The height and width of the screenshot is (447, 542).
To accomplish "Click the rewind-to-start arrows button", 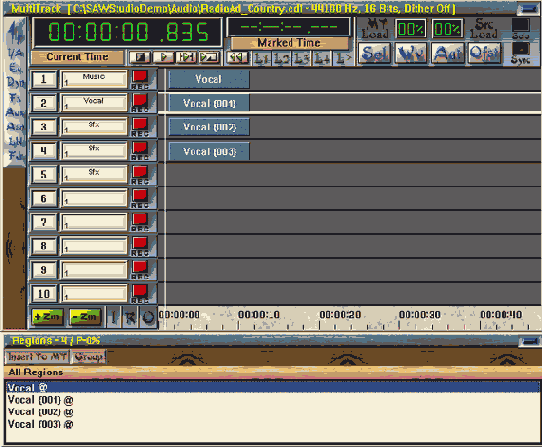I will point(237,57).
